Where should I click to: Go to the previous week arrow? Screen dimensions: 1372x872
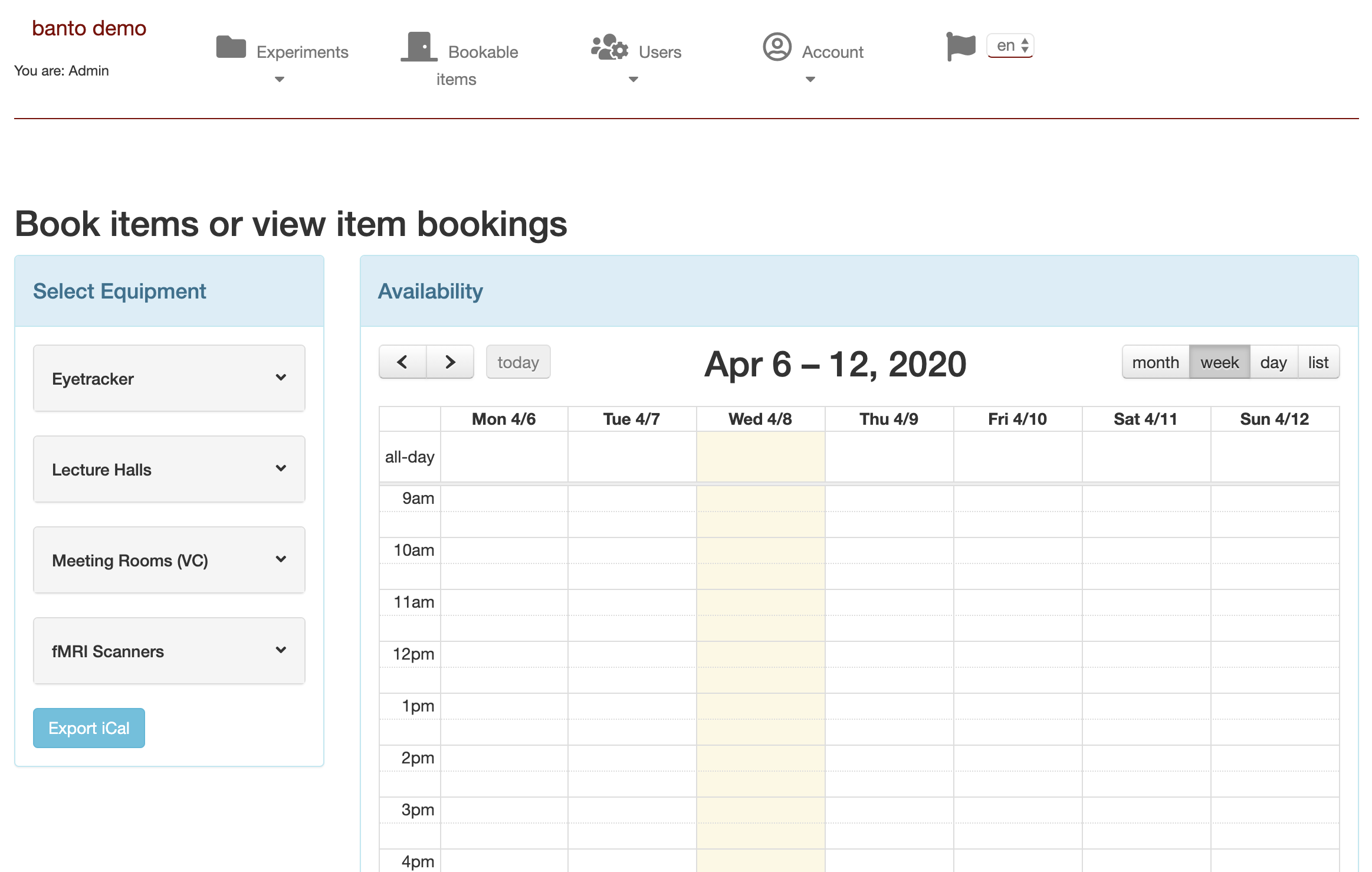(x=403, y=362)
